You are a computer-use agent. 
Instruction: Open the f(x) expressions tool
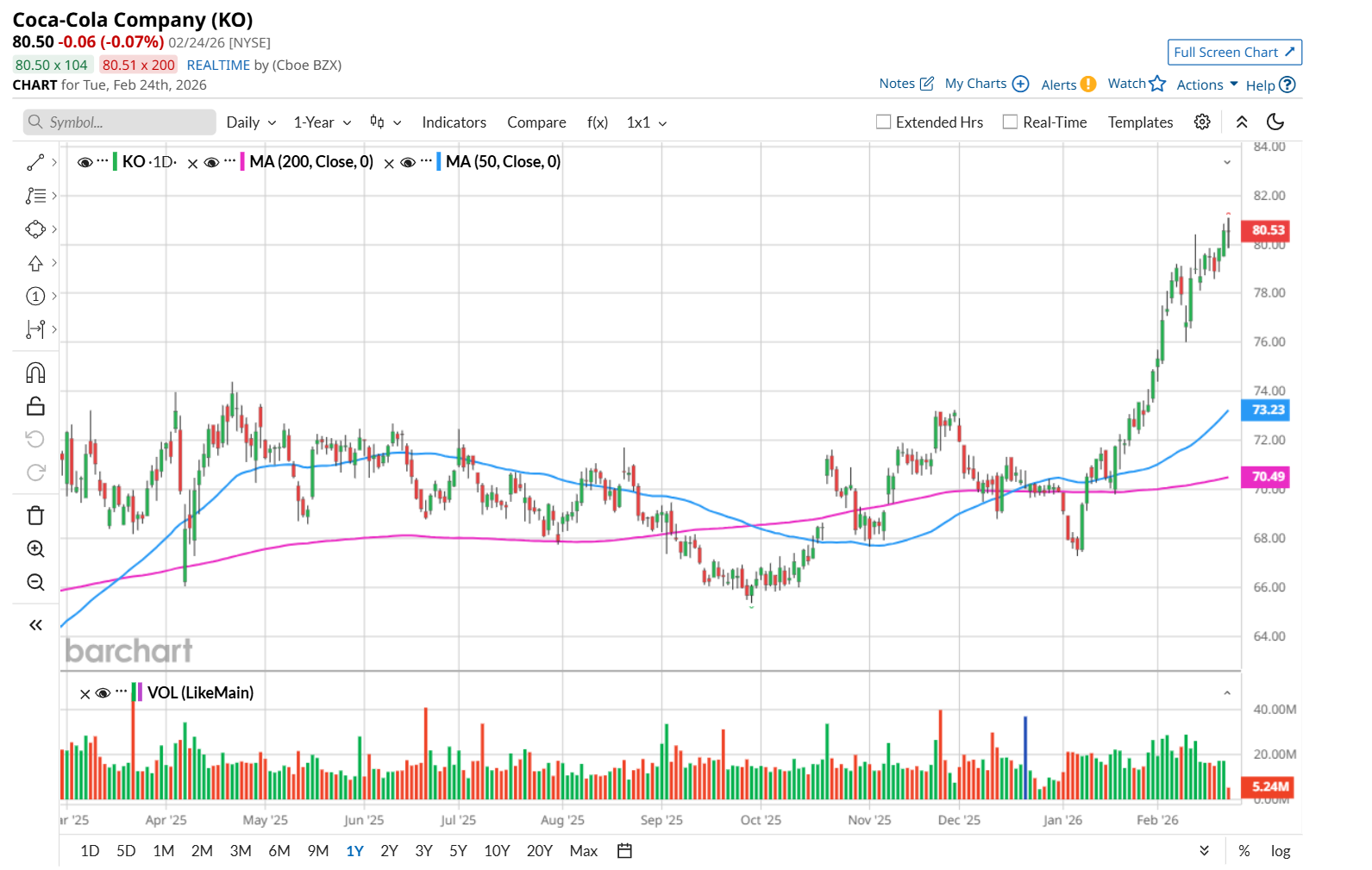point(598,122)
